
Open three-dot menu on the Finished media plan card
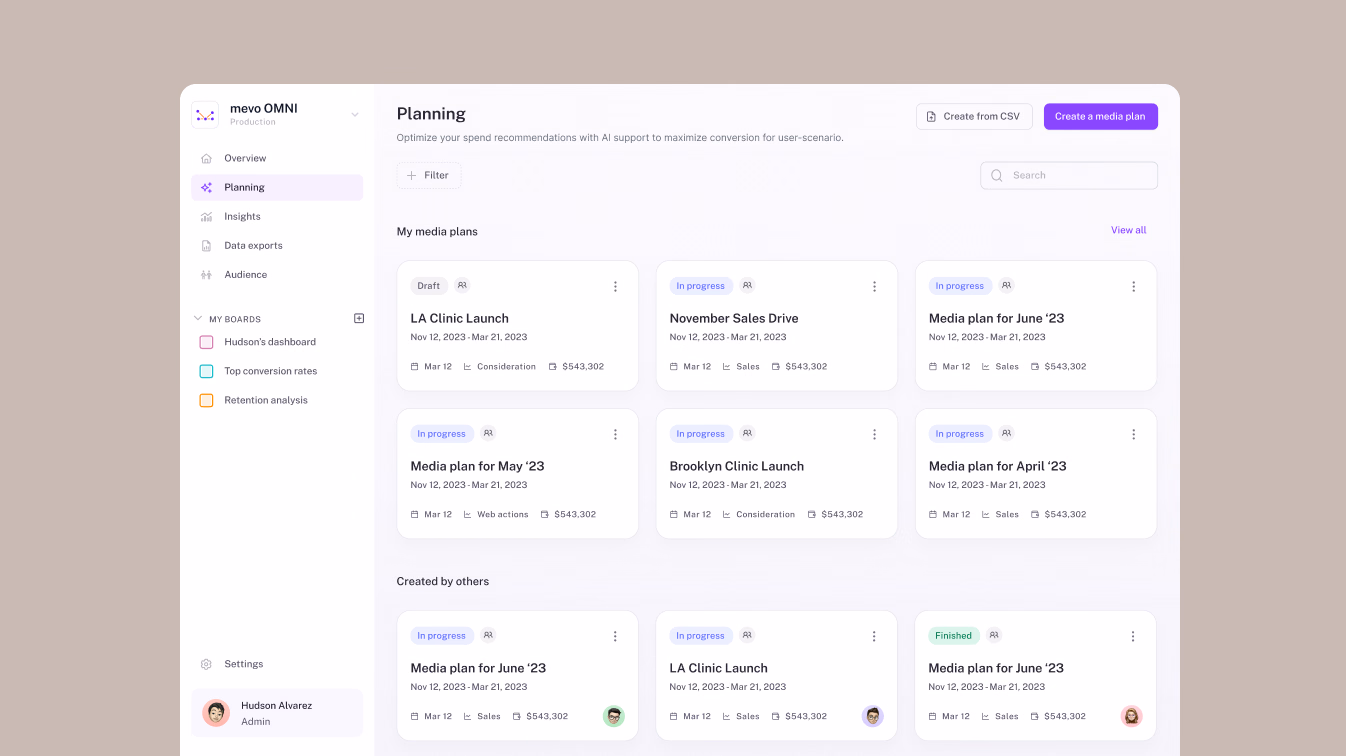pyautogui.click(x=1133, y=636)
